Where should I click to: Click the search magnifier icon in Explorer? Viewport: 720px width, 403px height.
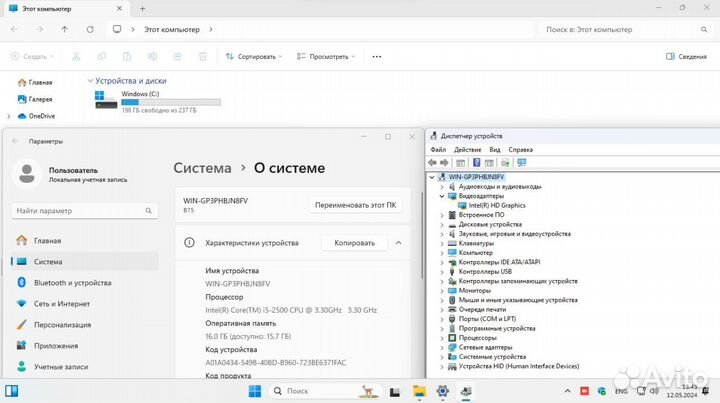click(x=704, y=29)
